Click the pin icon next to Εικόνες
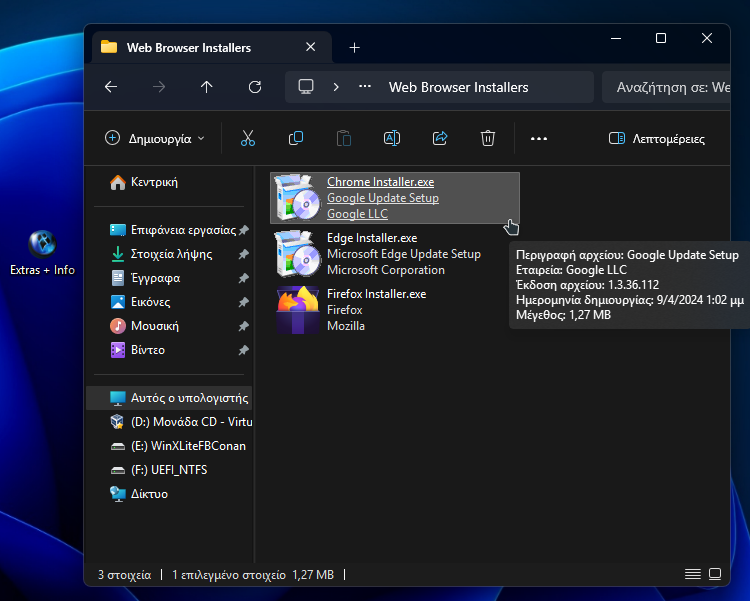 244,302
